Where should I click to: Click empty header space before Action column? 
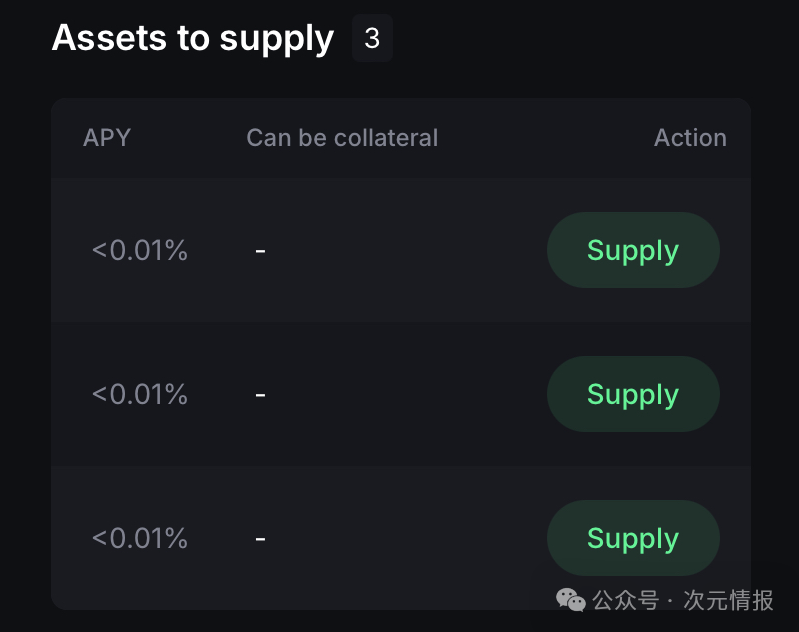(545, 137)
